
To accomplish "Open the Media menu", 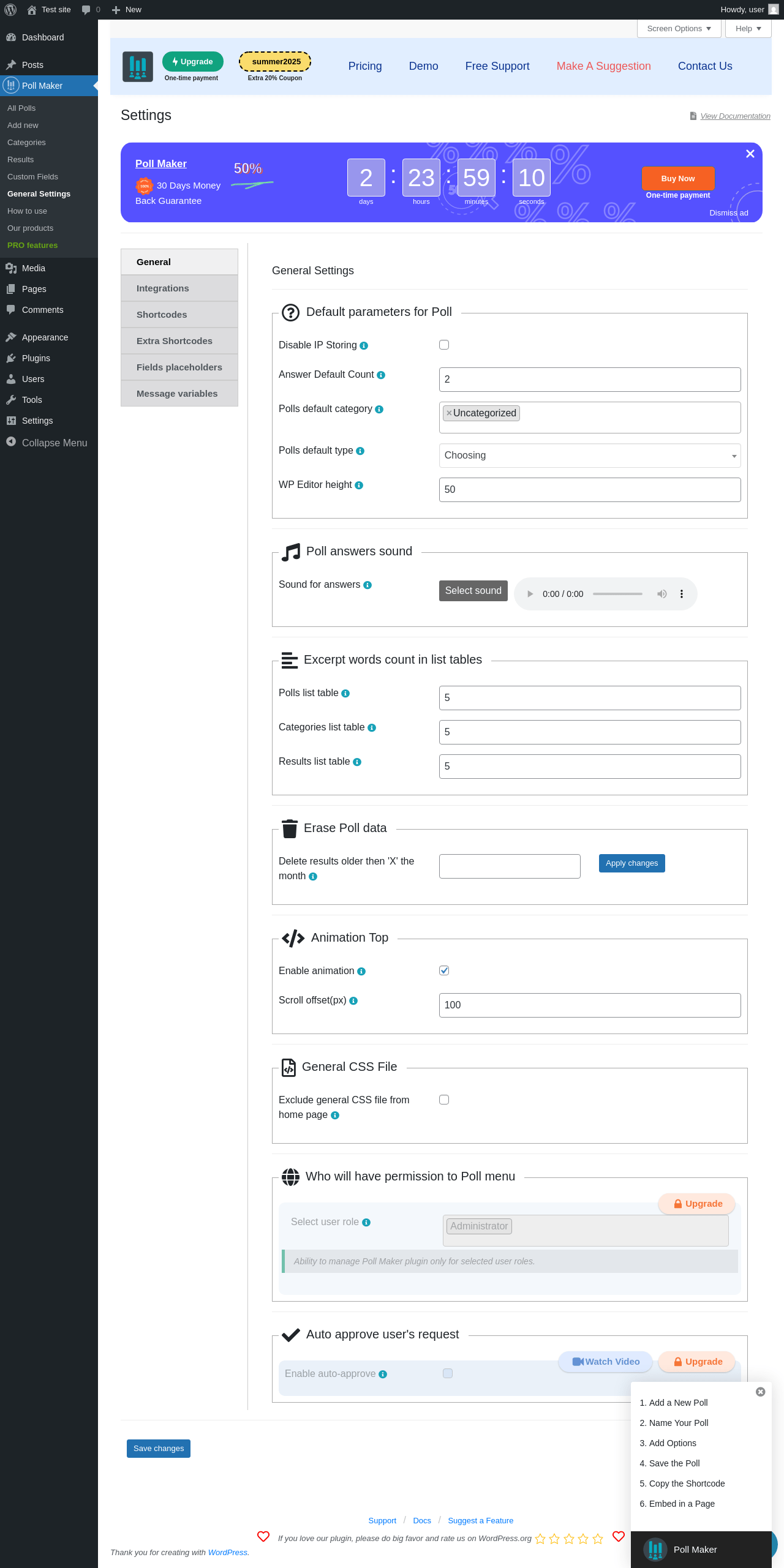I will [49, 268].
